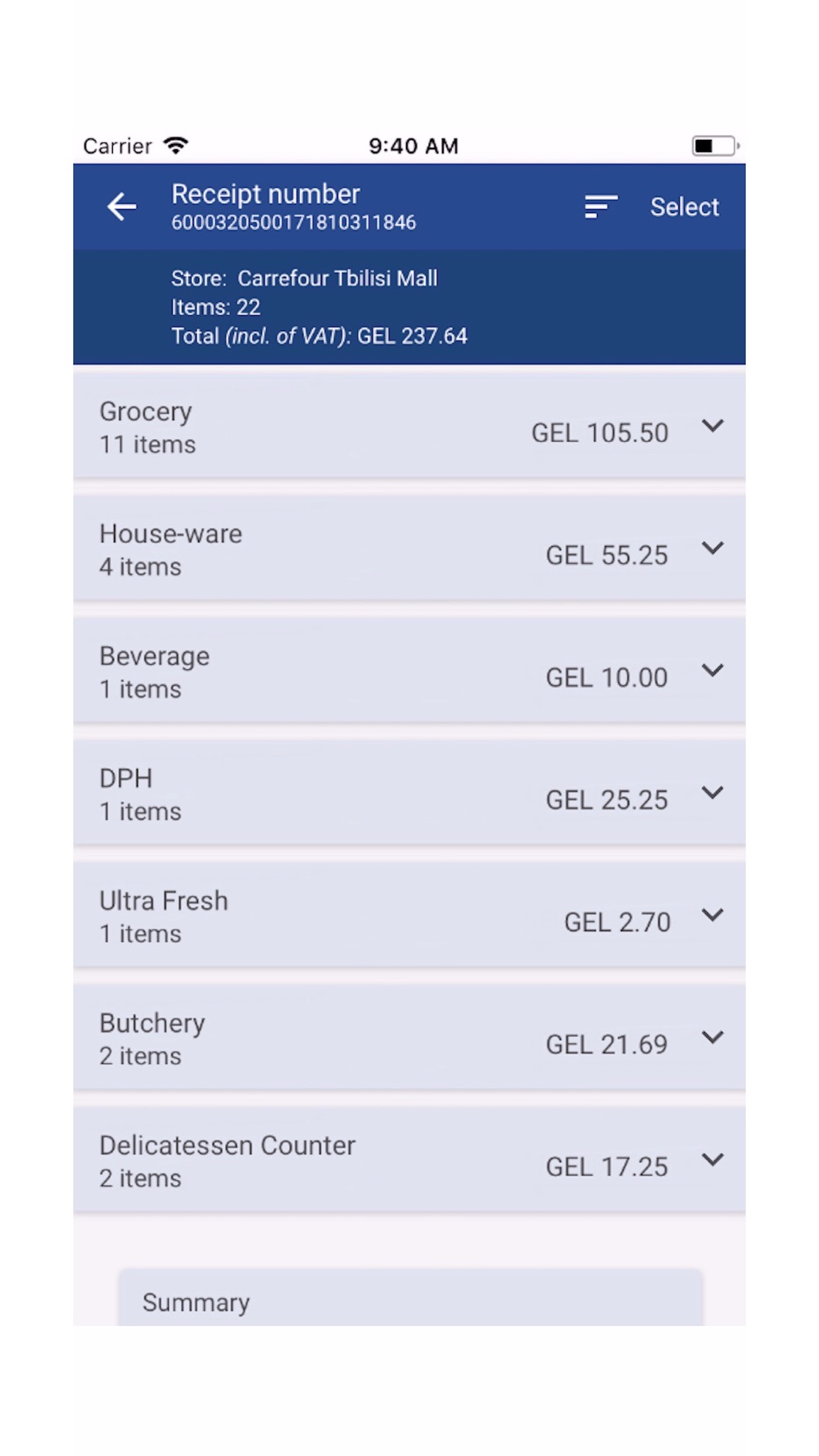
Task: Tap the back arrow icon
Action: pos(122,206)
